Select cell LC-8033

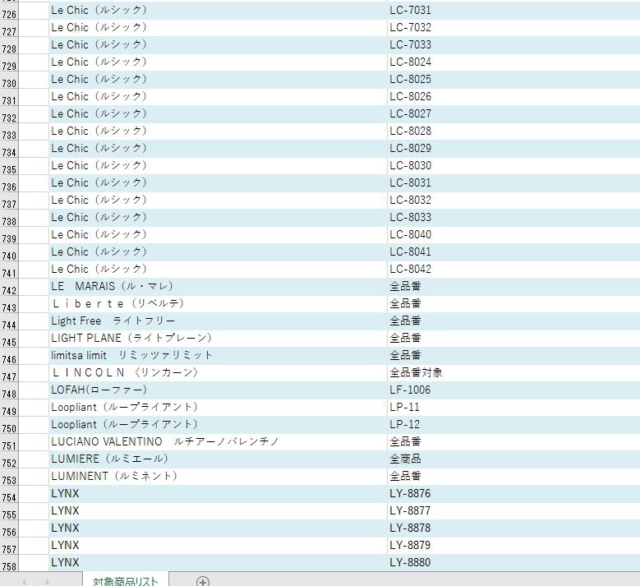(x=513, y=217)
